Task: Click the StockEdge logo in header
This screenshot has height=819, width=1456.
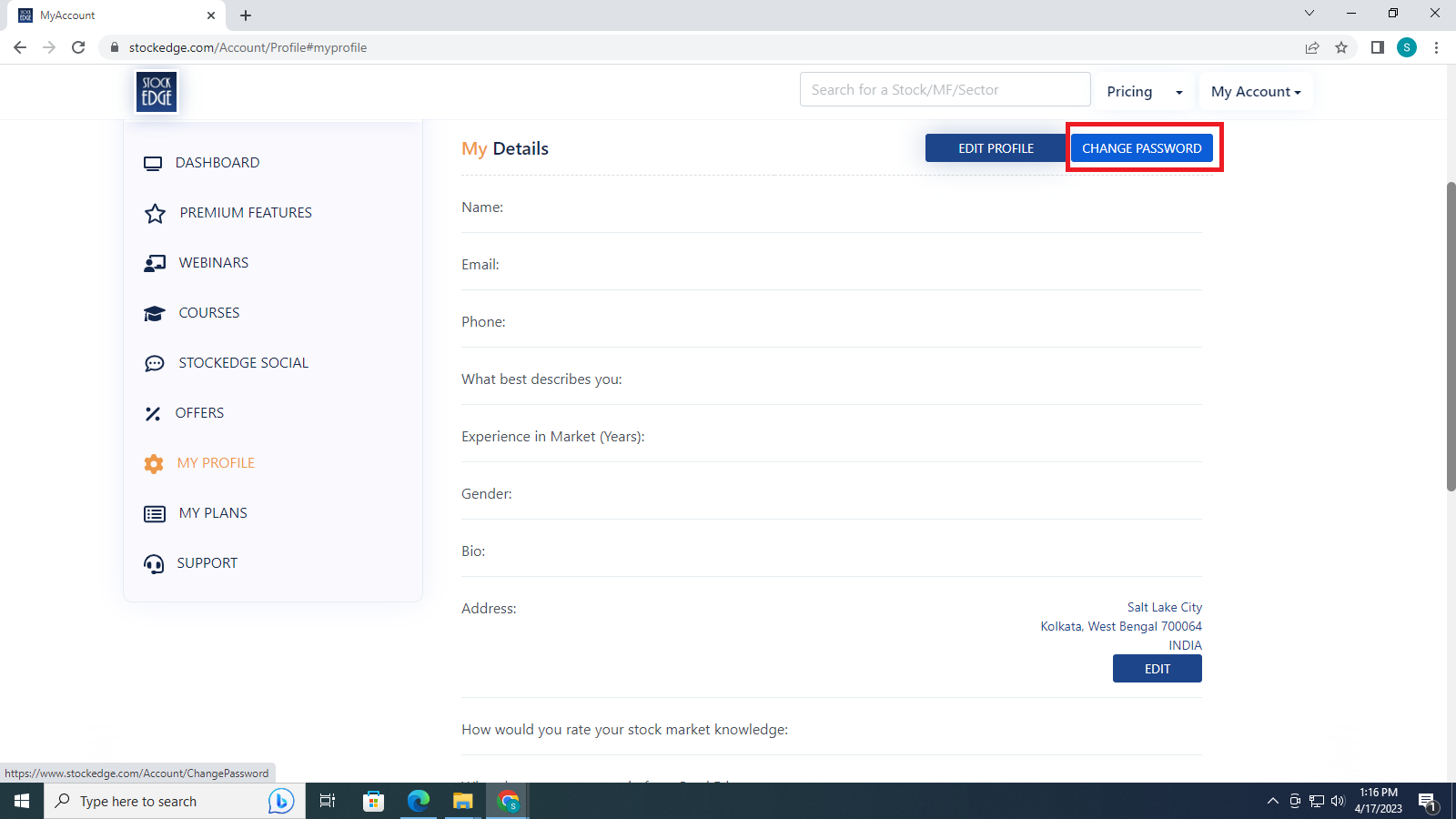Action: (157, 92)
